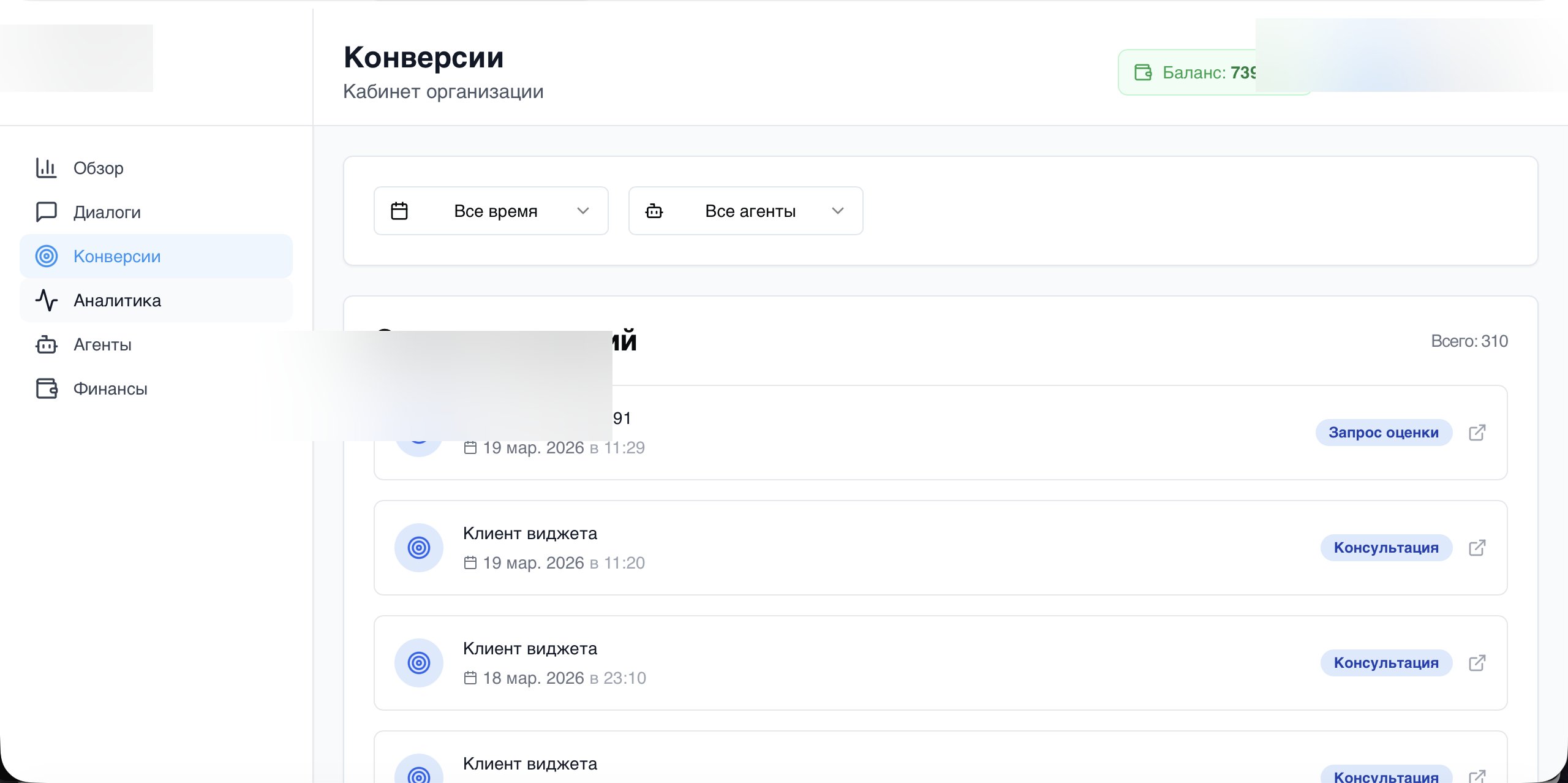Select the Конверсии page title

pos(423,57)
